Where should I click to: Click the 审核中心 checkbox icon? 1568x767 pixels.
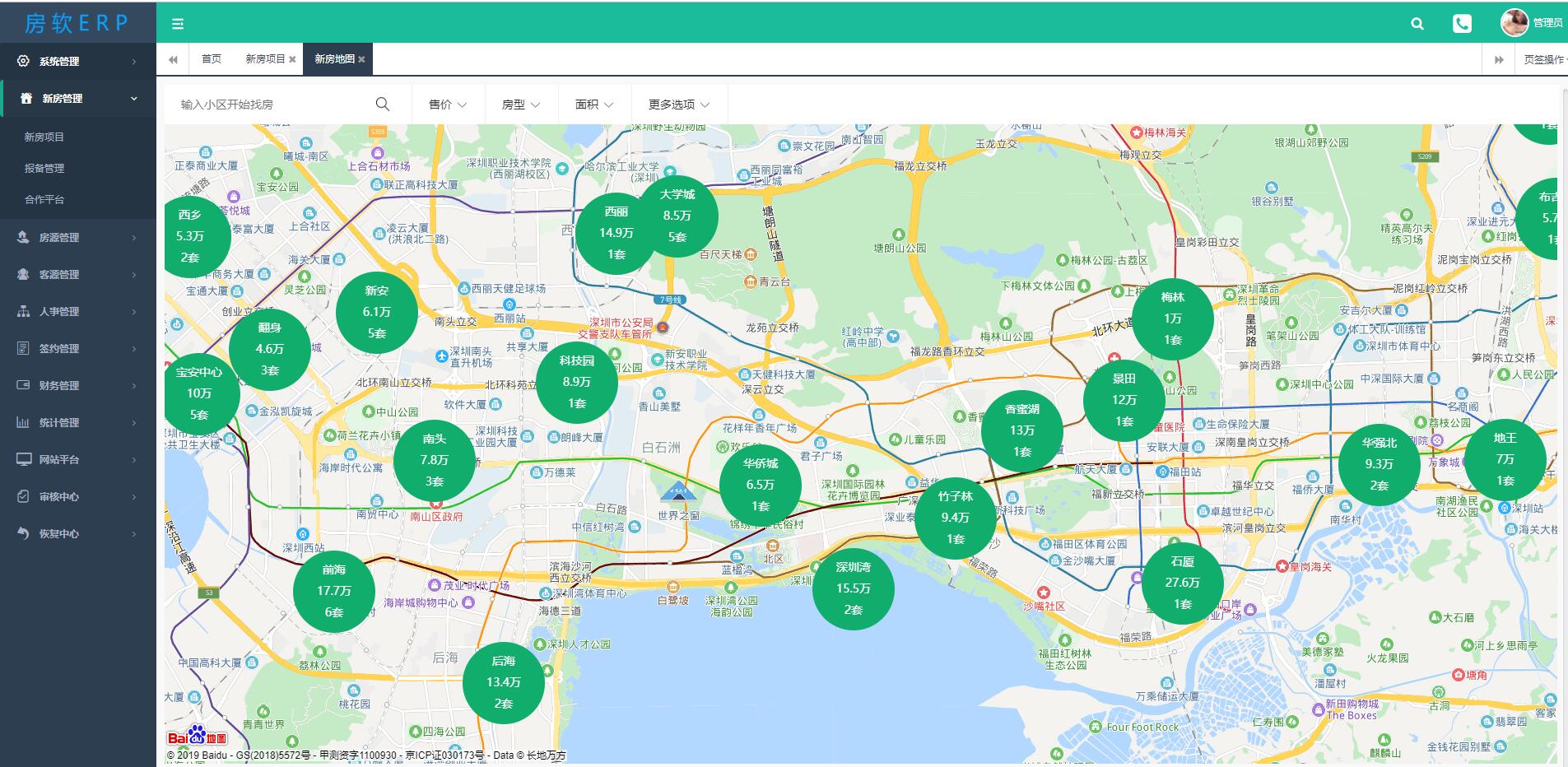pos(23,496)
